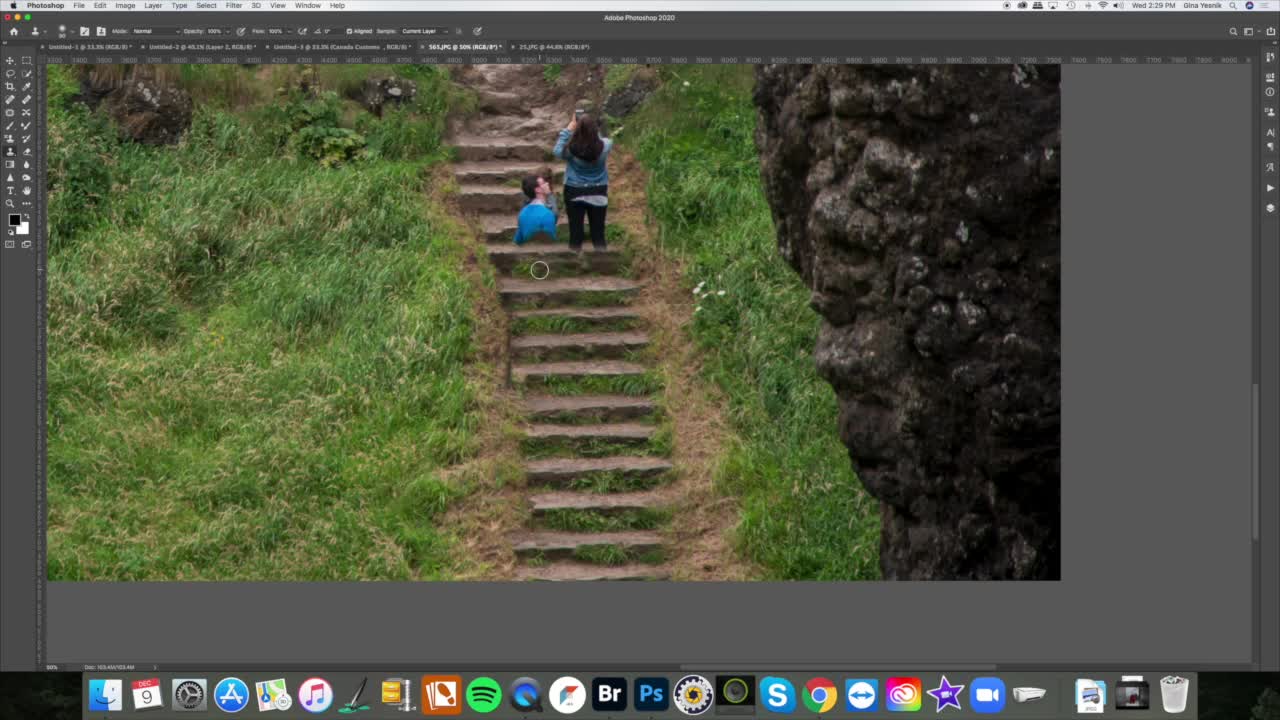Select the Clone Stamp tool in toolbox
The width and height of the screenshot is (1280, 720).
point(10,151)
